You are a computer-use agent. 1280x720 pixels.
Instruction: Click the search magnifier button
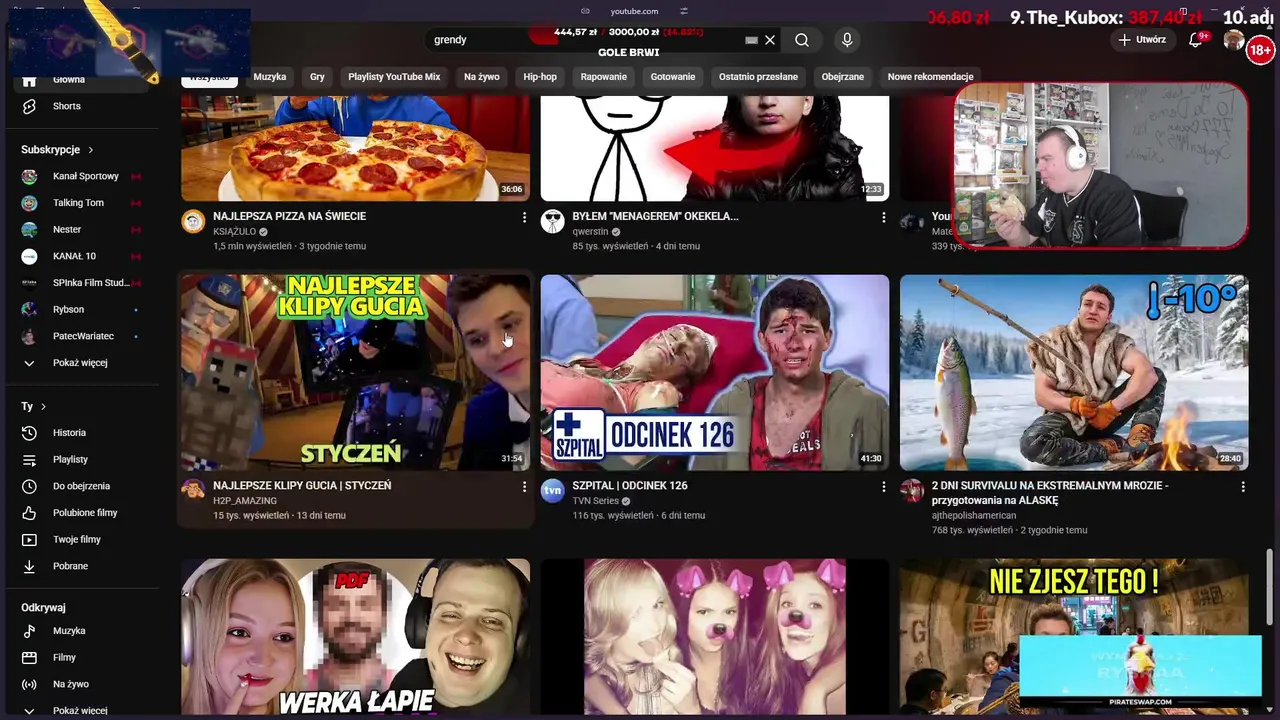pyautogui.click(x=802, y=40)
